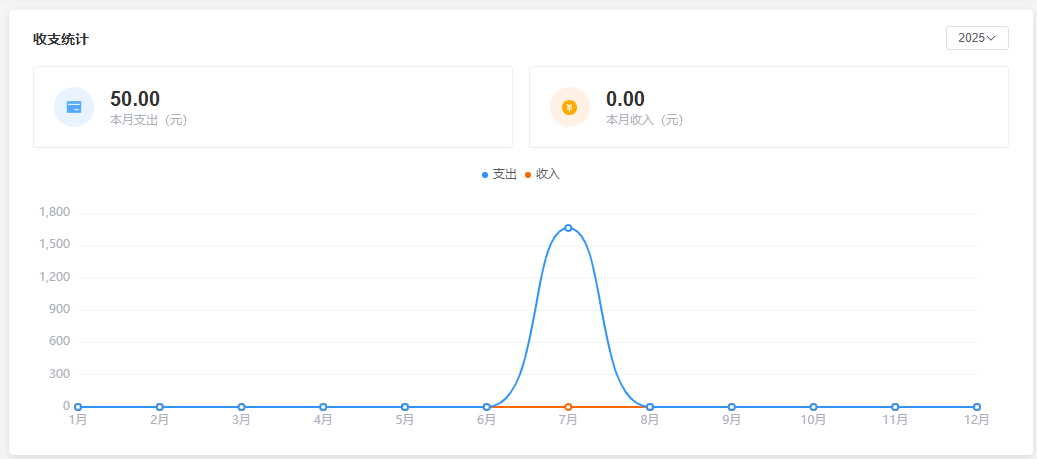Click the orange yuan income icon
1037x459 pixels.
(569, 107)
